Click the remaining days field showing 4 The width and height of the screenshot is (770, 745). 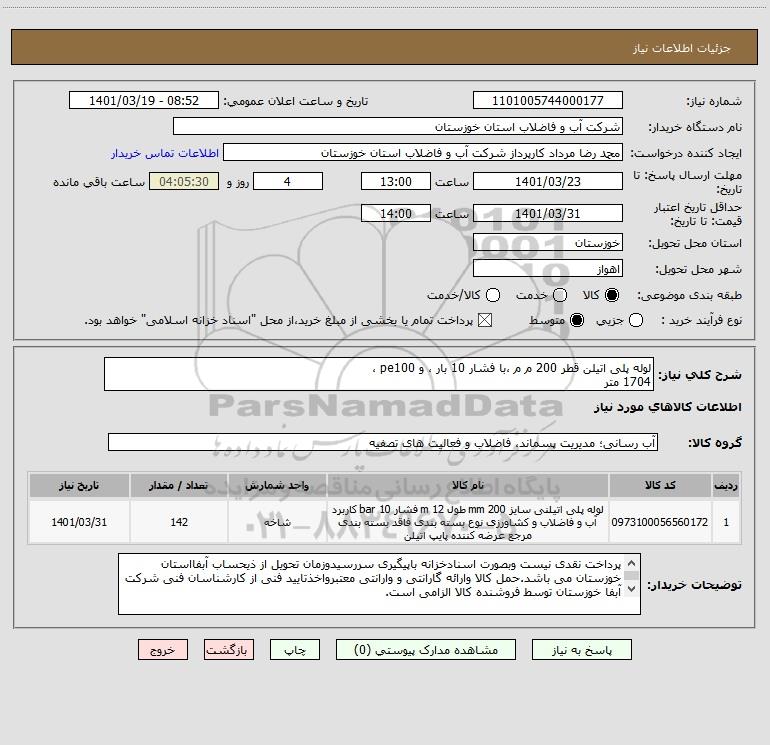(288, 181)
